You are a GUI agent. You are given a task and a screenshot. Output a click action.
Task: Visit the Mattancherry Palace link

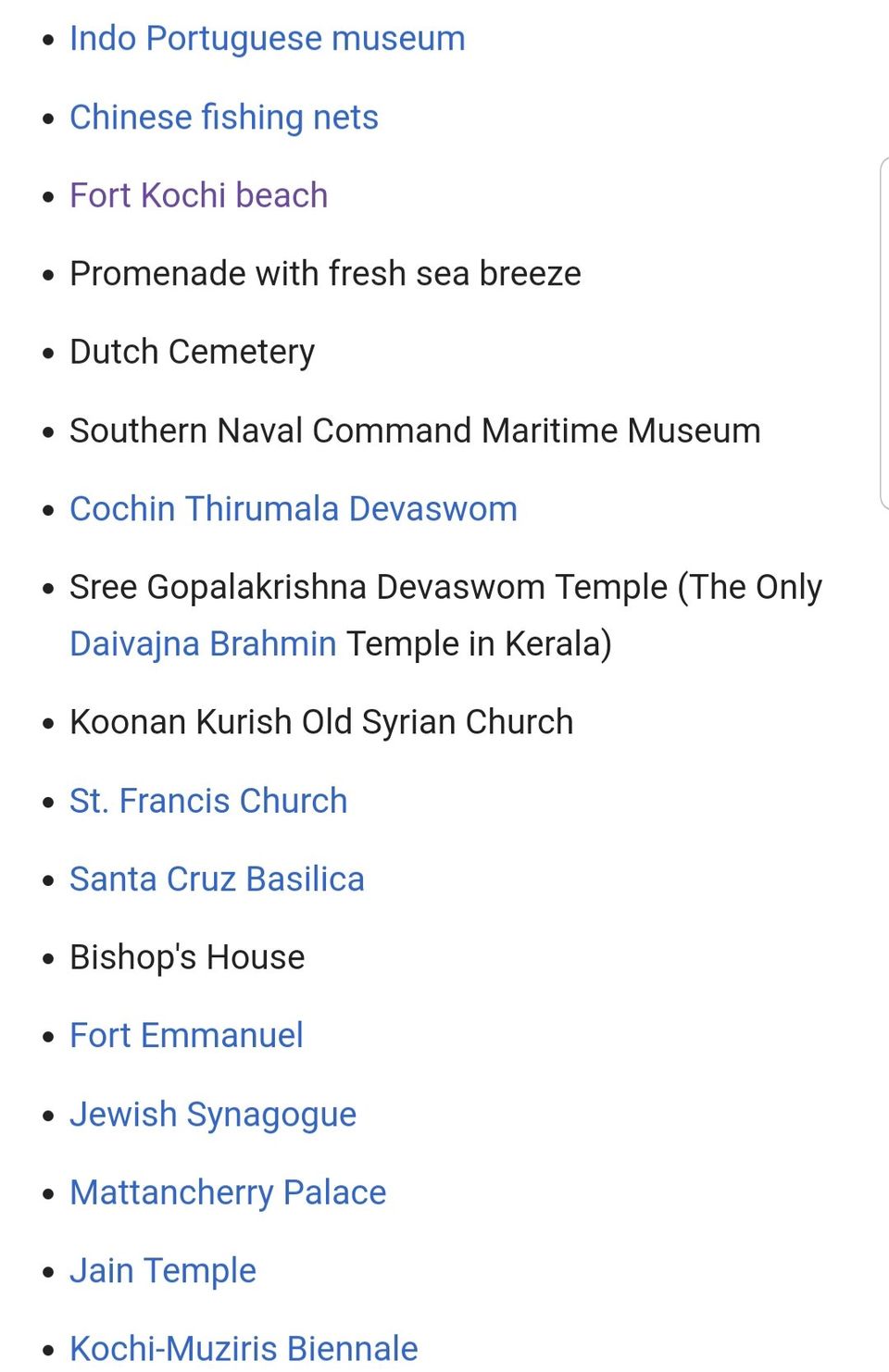click(x=228, y=1192)
